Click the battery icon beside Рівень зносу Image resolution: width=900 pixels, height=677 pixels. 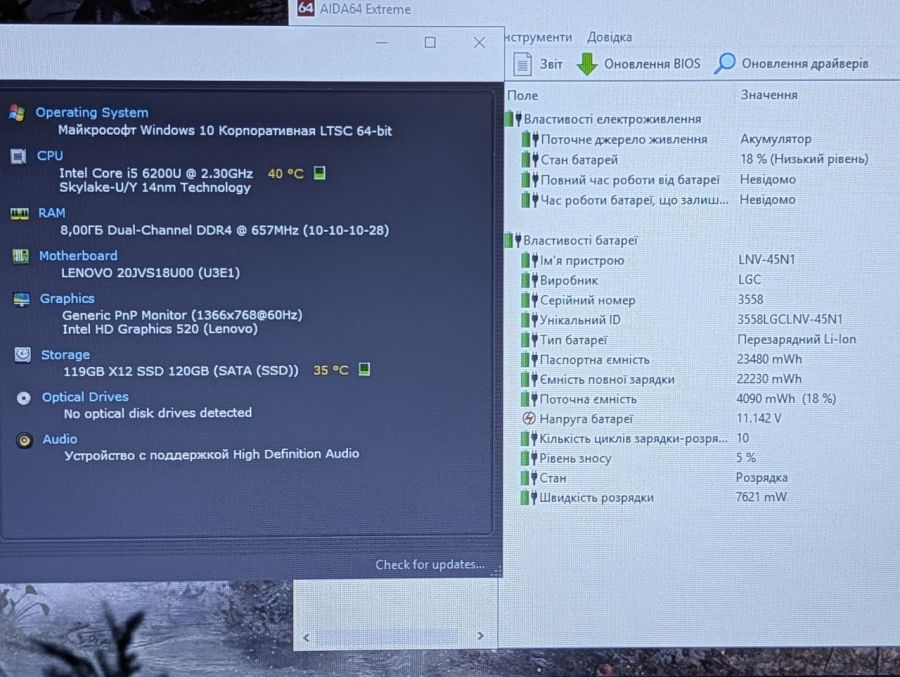tap(529, 458)
